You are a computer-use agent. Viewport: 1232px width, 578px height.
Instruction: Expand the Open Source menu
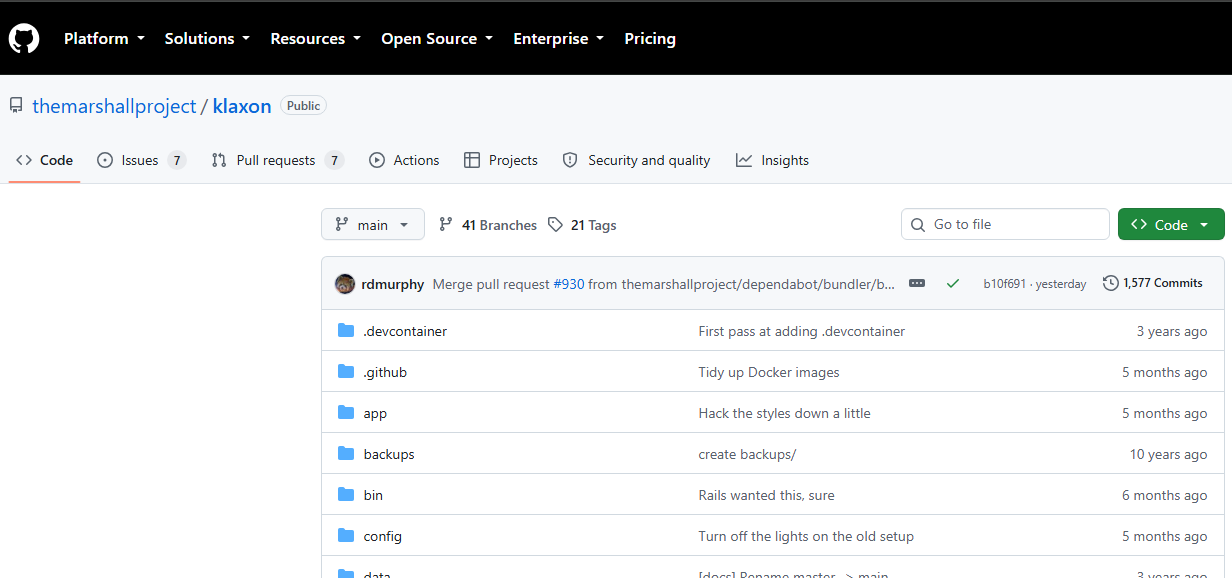(x=437, y=39)
